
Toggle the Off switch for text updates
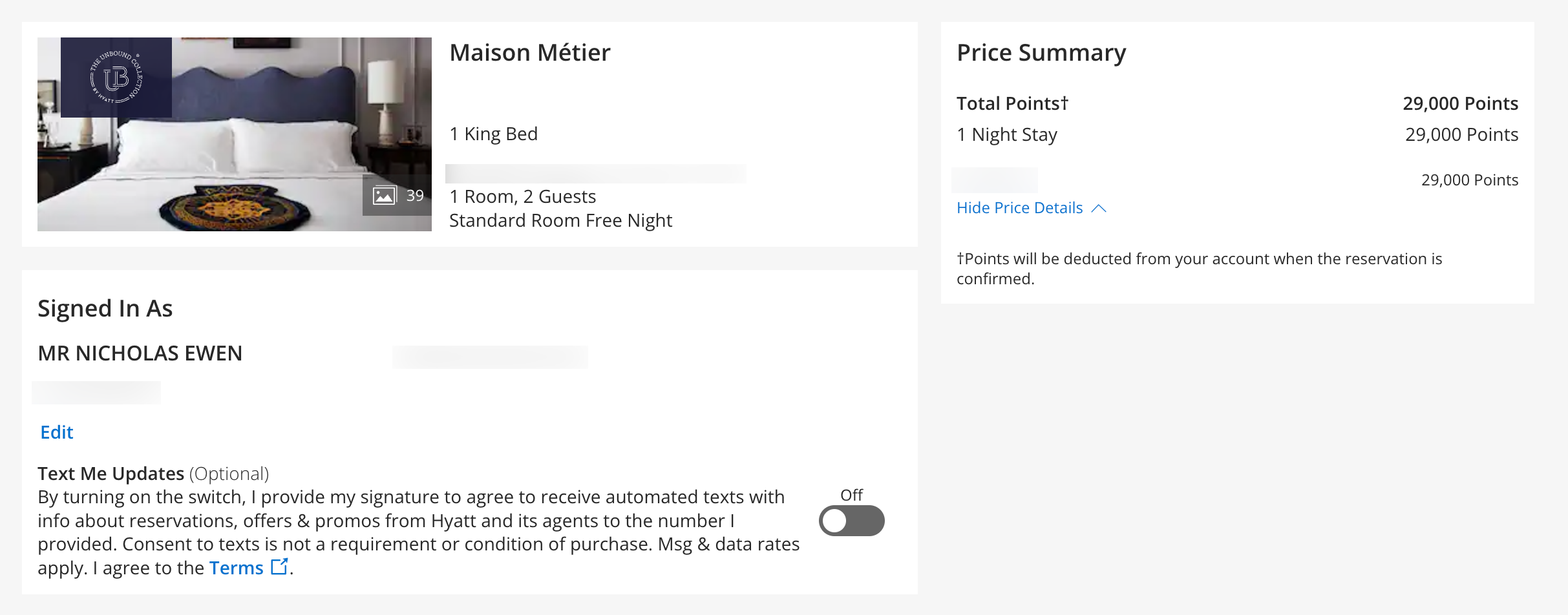852,521
